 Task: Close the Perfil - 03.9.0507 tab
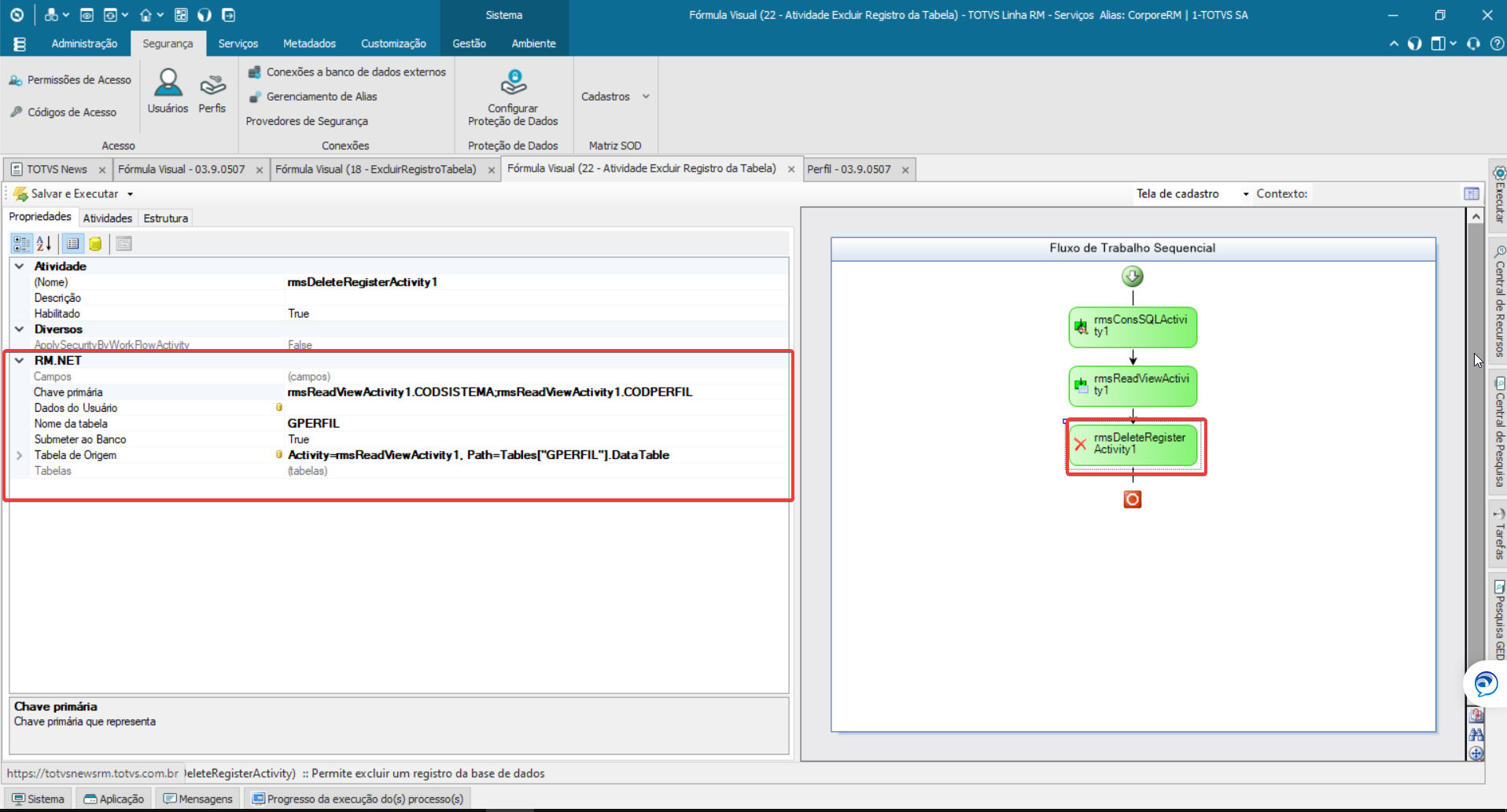pos(905,170)
